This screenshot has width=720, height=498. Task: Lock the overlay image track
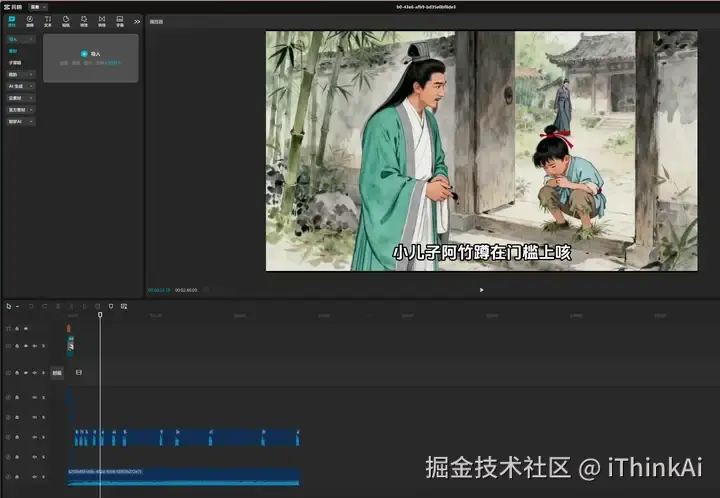point(17,346)
